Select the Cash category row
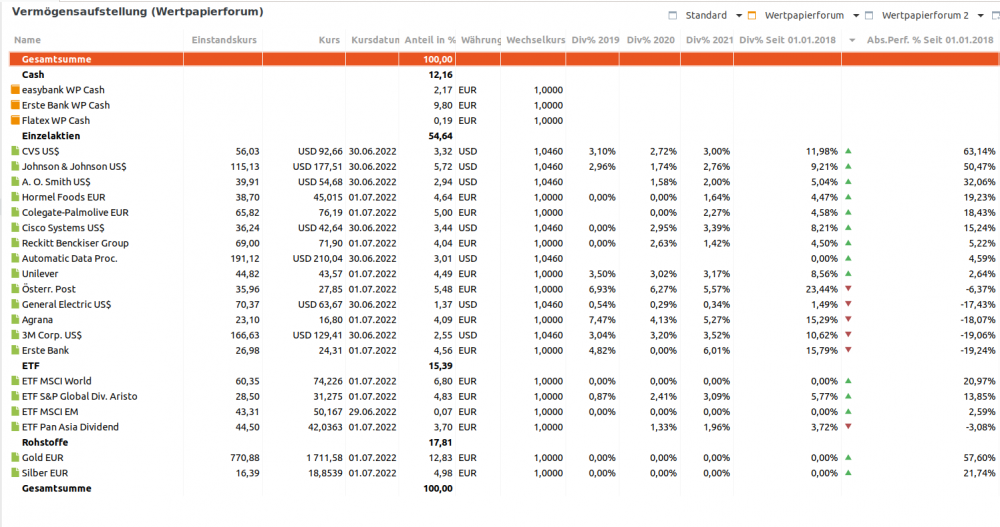The image size is (1000, 527). click(504, 75)
